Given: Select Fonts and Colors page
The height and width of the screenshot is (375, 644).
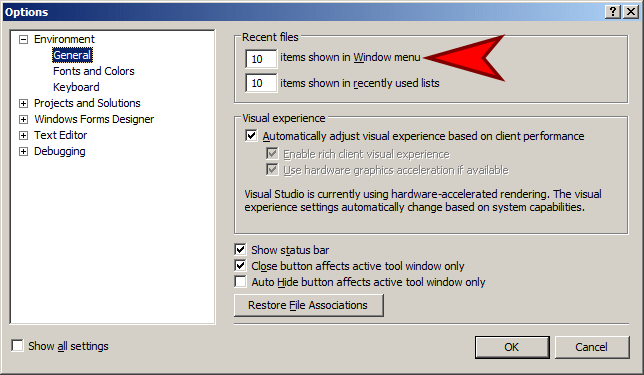Looking at the screenshot, I should (x=94, y=71).
